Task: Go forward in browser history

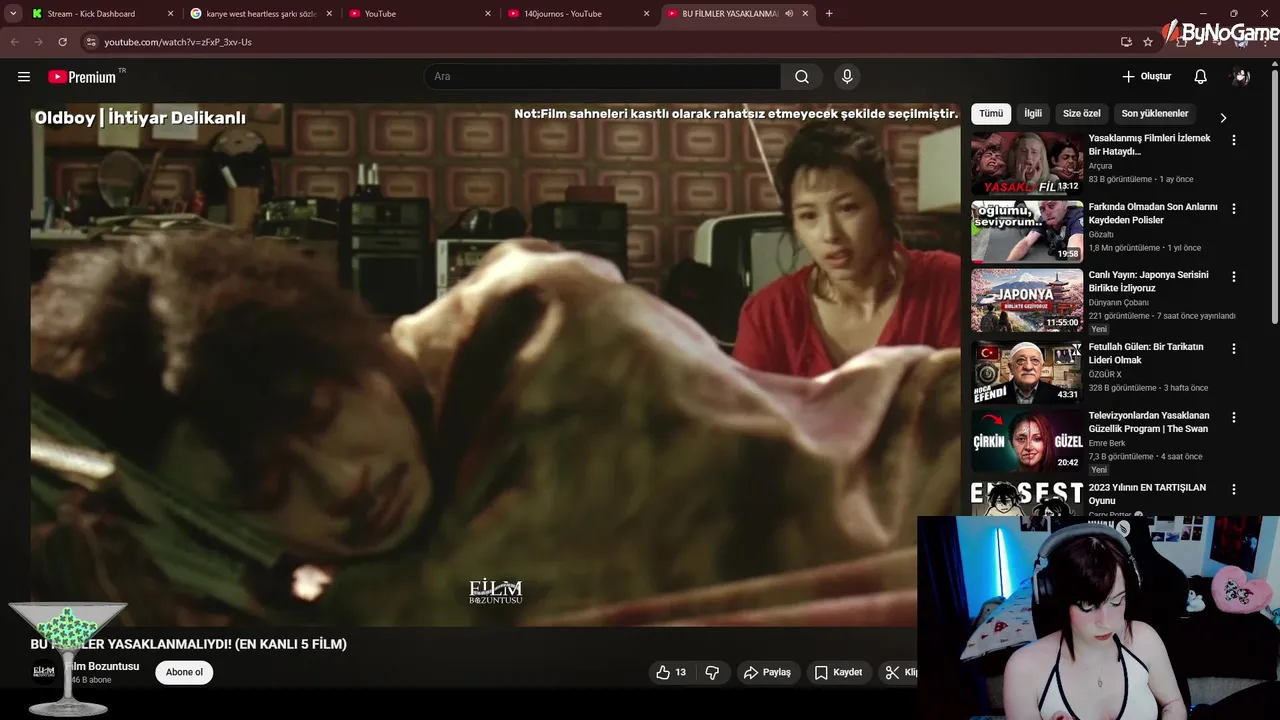Action: point(38,42)
